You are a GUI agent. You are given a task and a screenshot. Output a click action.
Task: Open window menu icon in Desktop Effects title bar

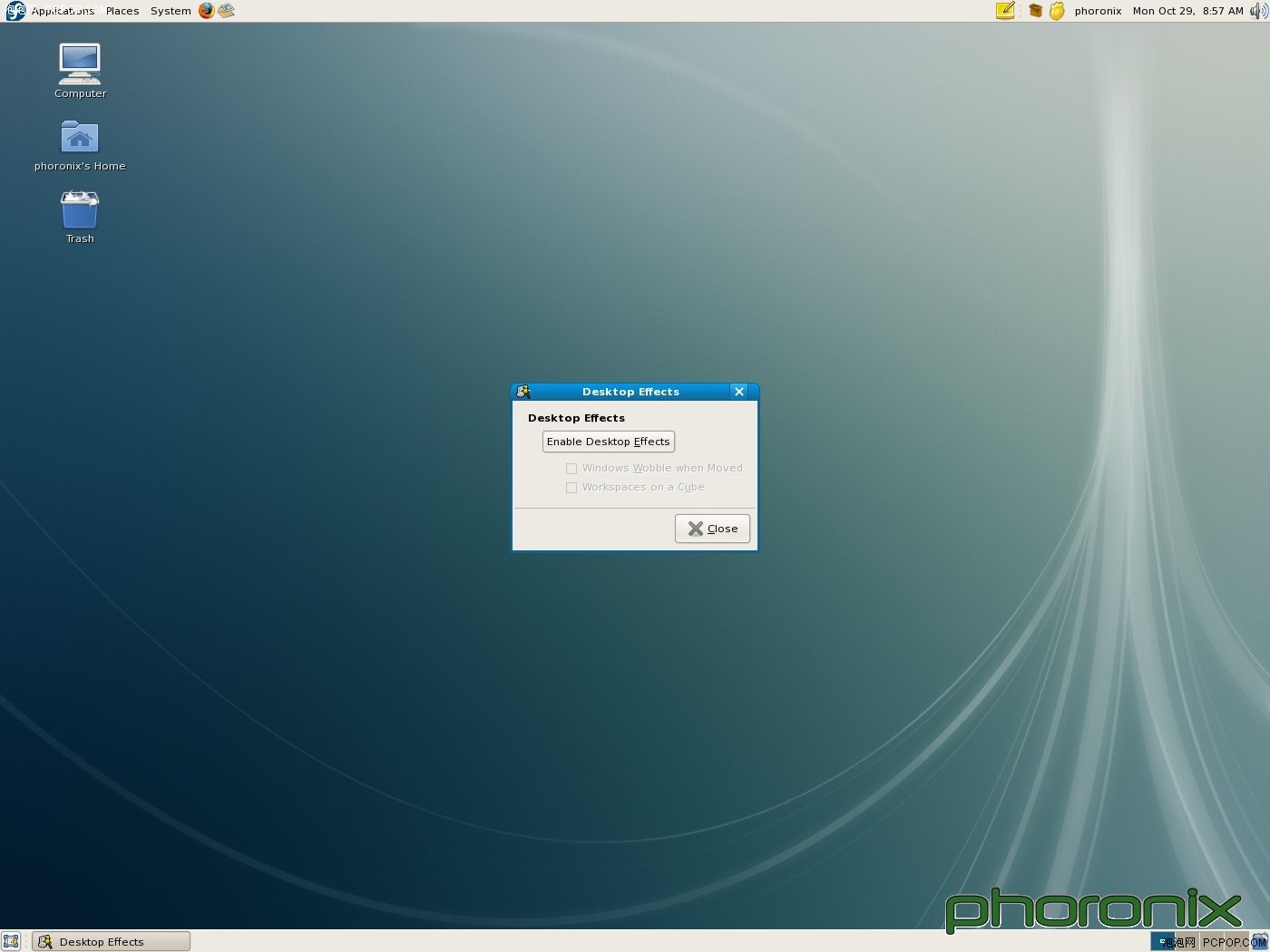click(523, 392)
